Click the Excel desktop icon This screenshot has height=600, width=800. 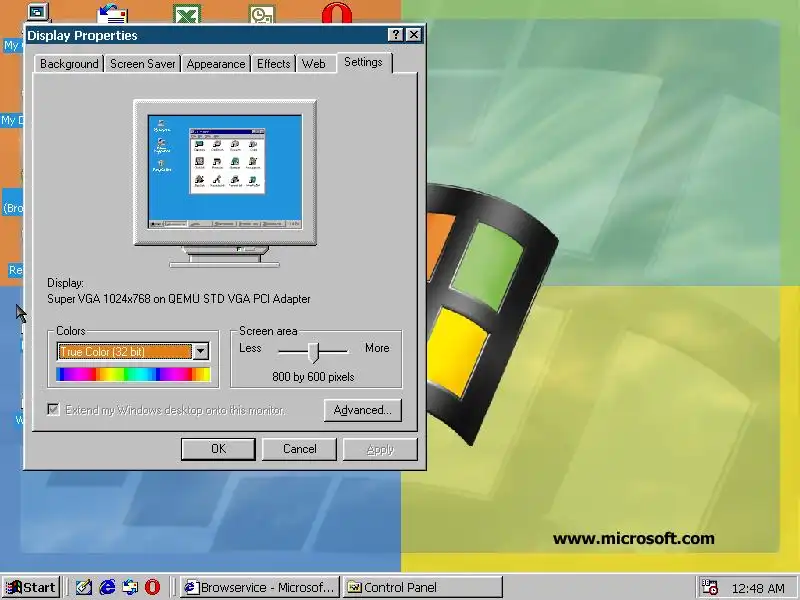(187, 14)
